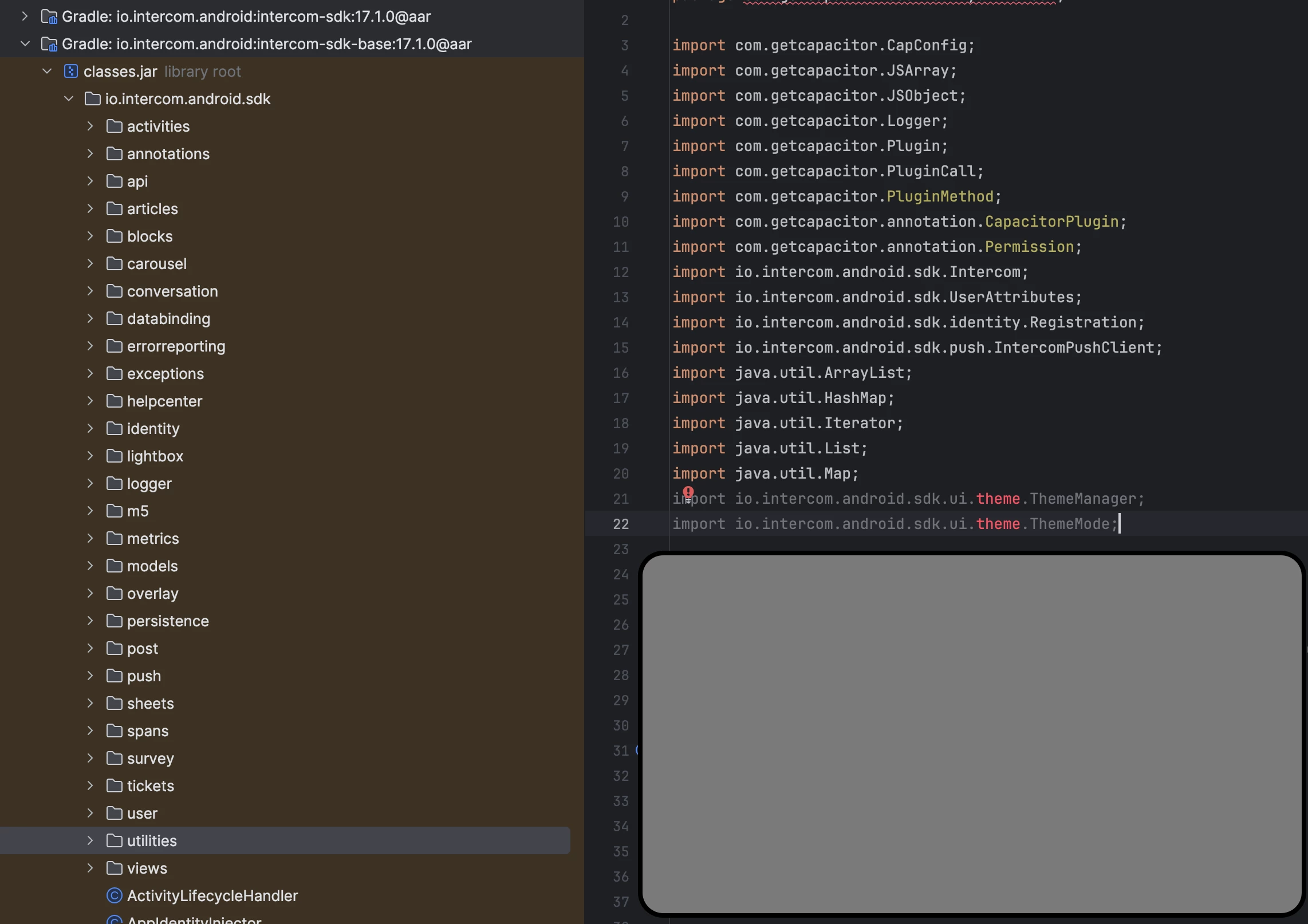Collapse the io.intercom.android.sdk package
1308x924 pixels.
coord(69,99)
